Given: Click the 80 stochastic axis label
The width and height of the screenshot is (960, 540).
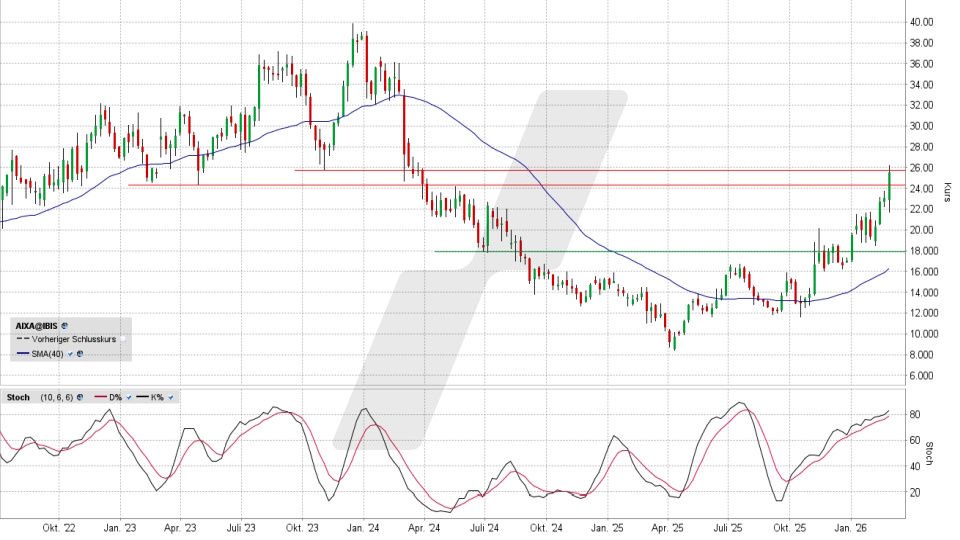Looking at the screenshot, I should pos(915,414).
